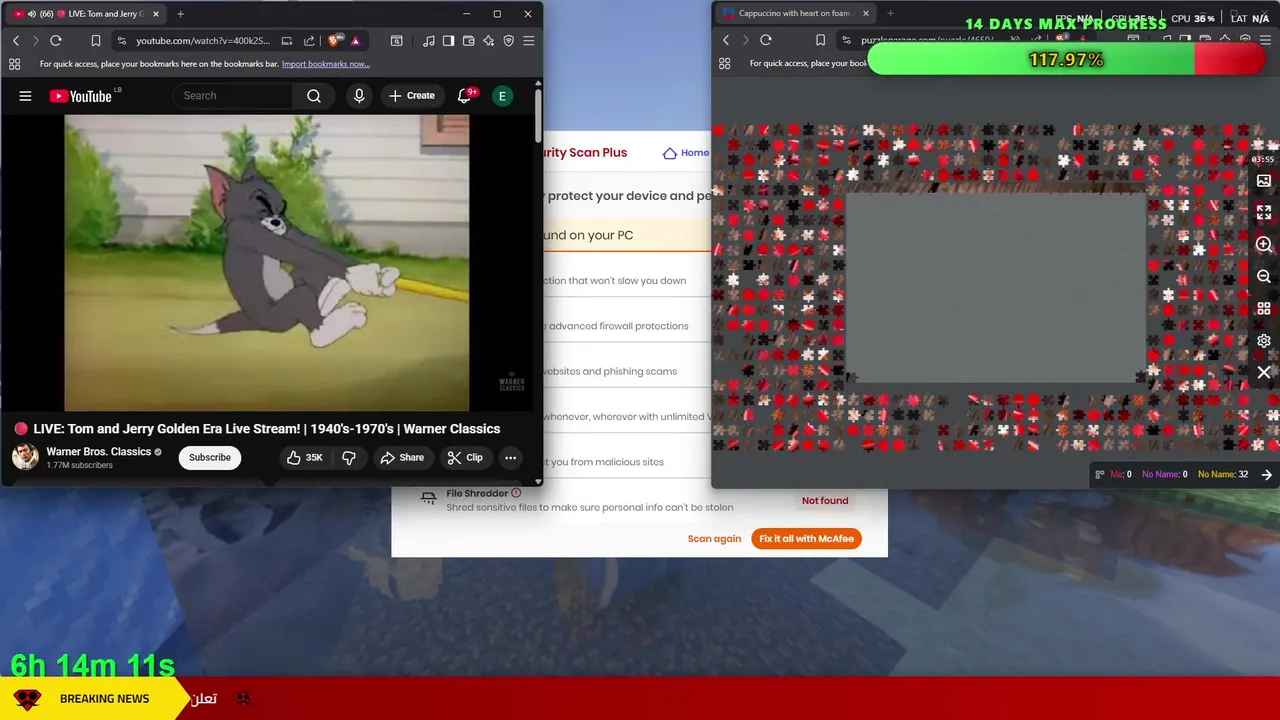Toggle the browser sidebar panel icon
The width and height of the screenshot is (1280, 720).
449,41
